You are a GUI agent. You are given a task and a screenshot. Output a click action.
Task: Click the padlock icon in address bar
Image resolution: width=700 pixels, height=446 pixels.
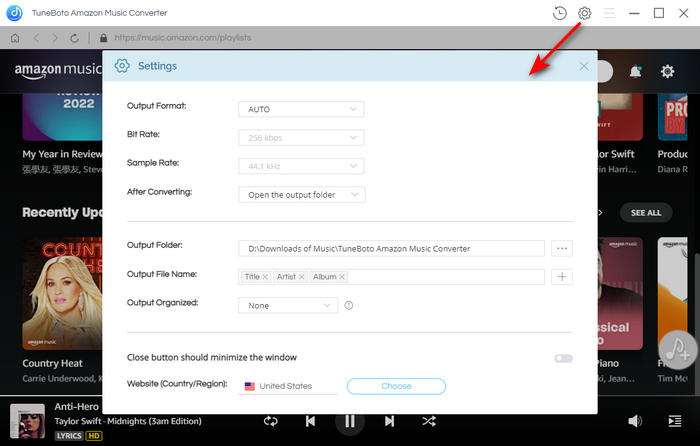(x=103, y=38)
